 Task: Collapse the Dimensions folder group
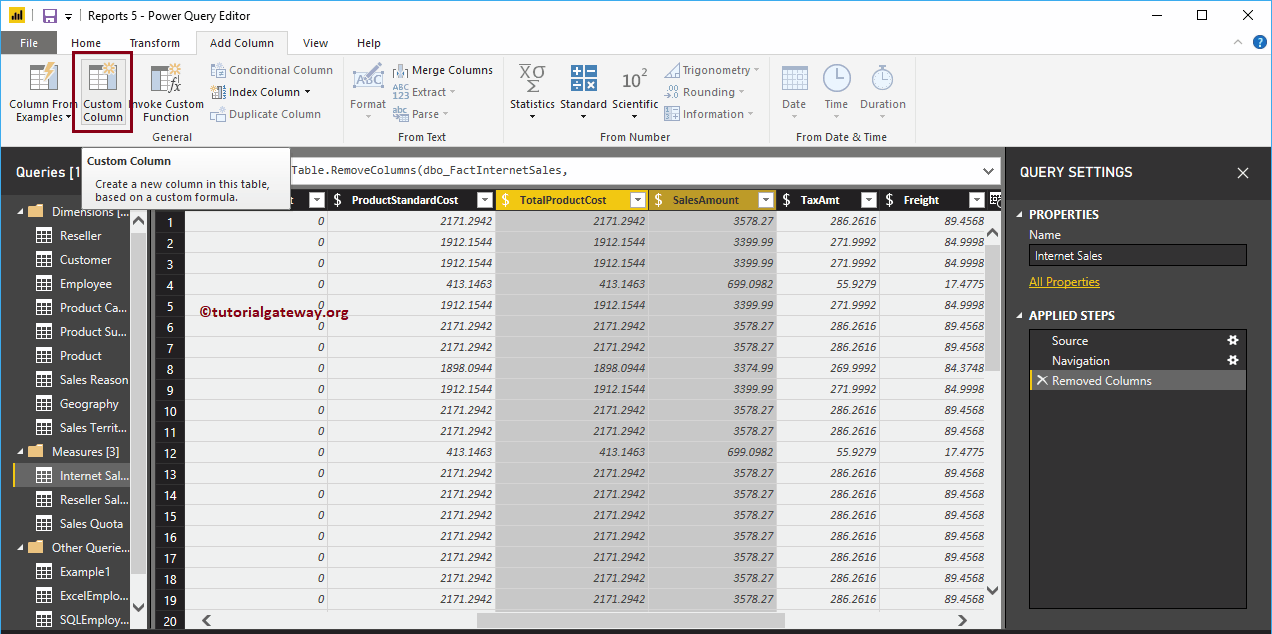pyautogui.click(x=21, y=212)
